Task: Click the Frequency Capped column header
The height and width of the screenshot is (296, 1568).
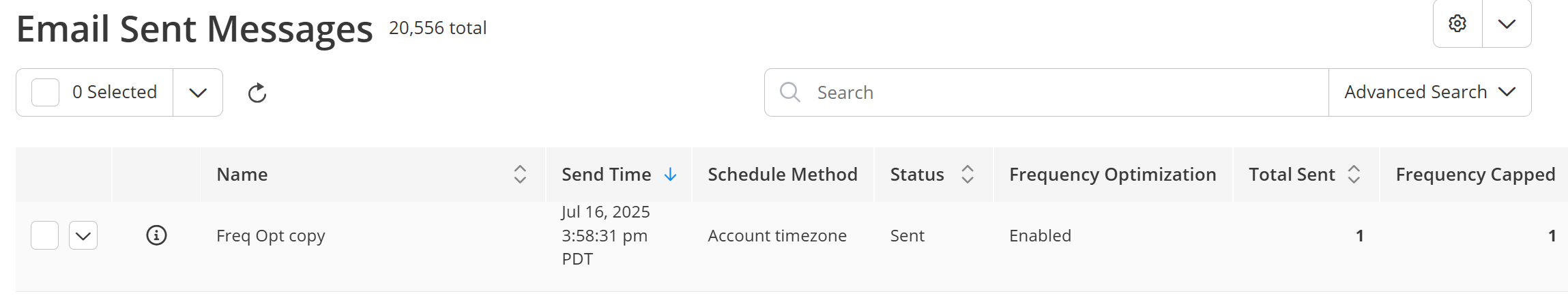Action: (1476, 175)
